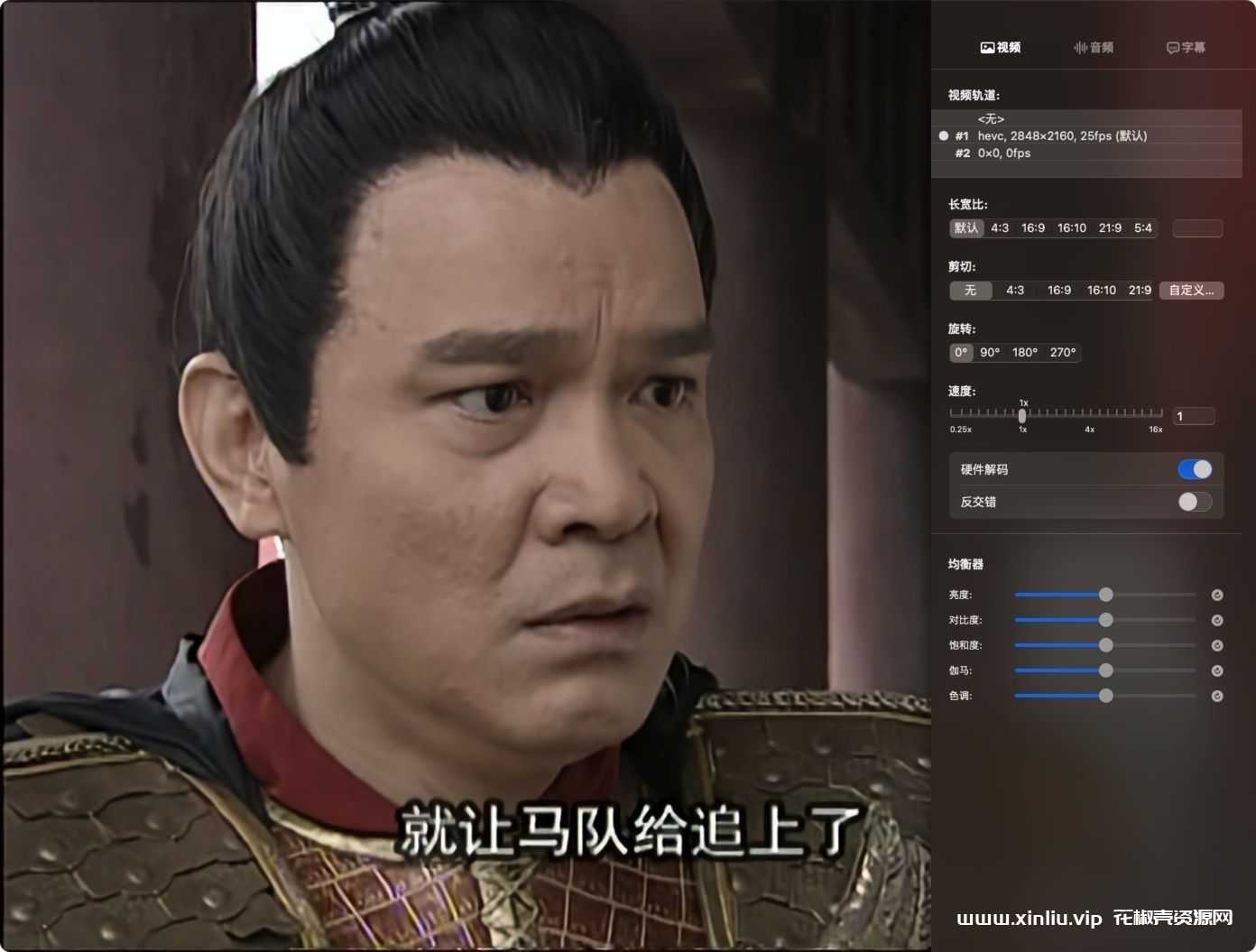Choose 21:9 crop option
The width and height of the screenshot is (1256, 952).
(x=1140, y=290)
